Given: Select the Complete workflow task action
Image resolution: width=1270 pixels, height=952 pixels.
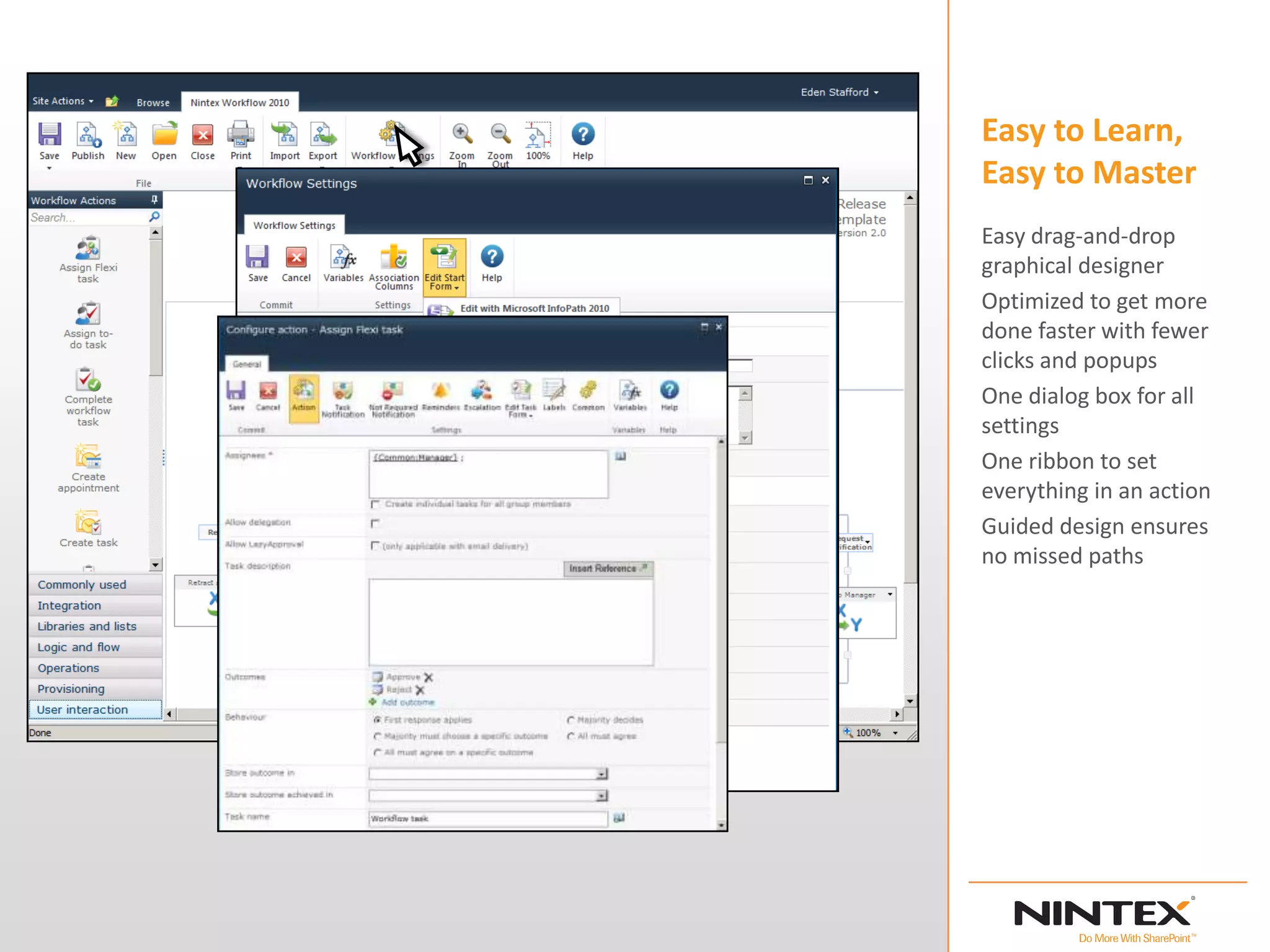Looking at the screenshot, I should (x=88, y=397).
